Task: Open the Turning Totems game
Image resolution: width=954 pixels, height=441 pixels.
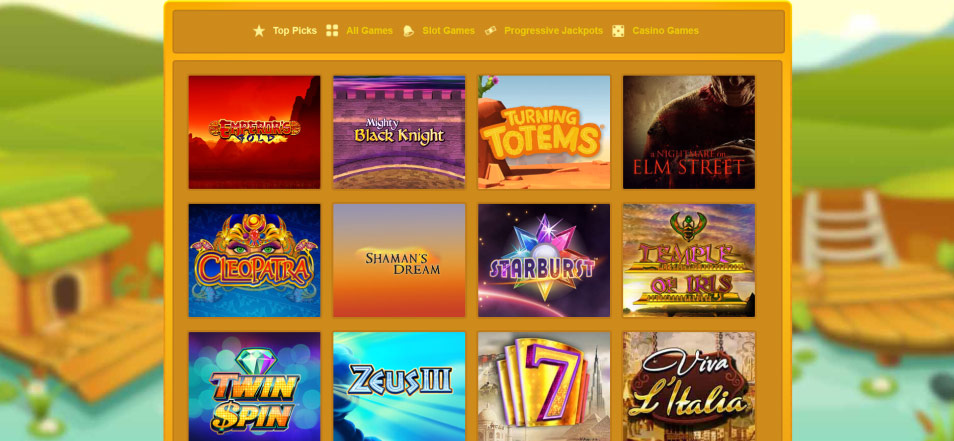Action: coord(544,132)
